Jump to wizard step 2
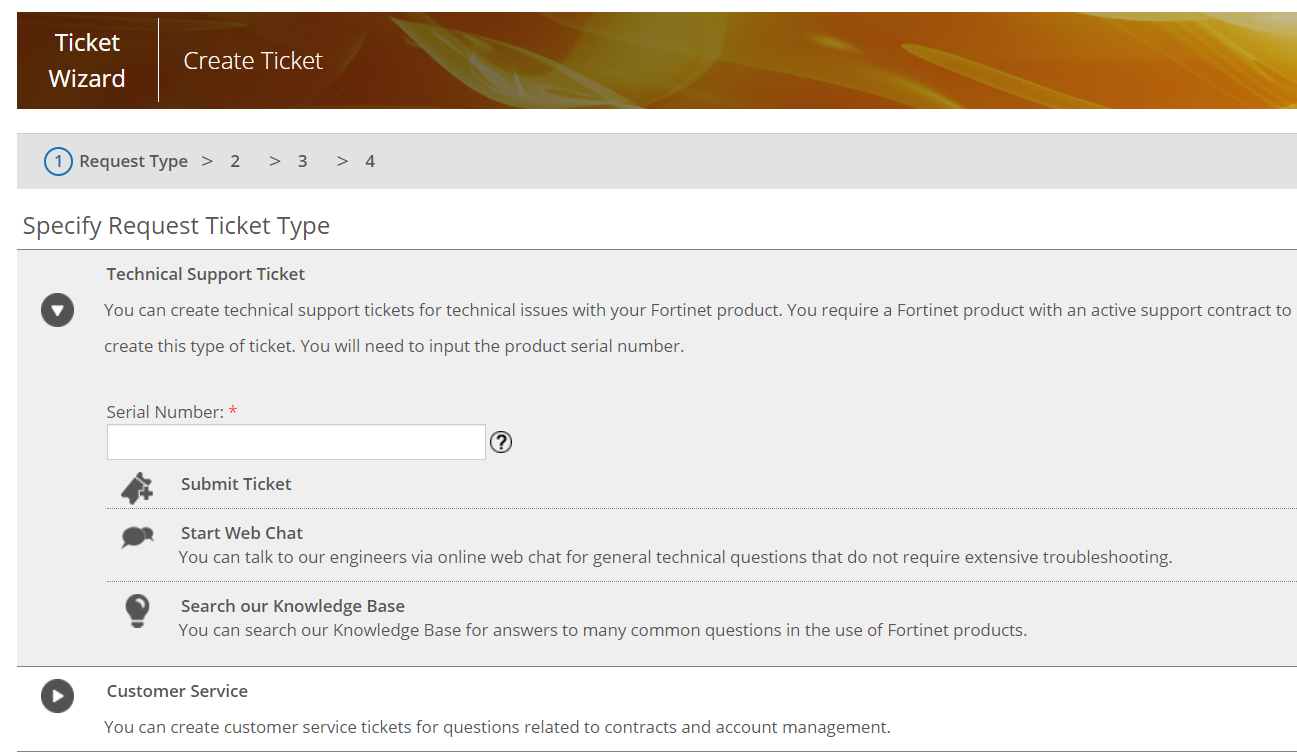Viewport: 1297px width, 754px height. tap(235, 161)
